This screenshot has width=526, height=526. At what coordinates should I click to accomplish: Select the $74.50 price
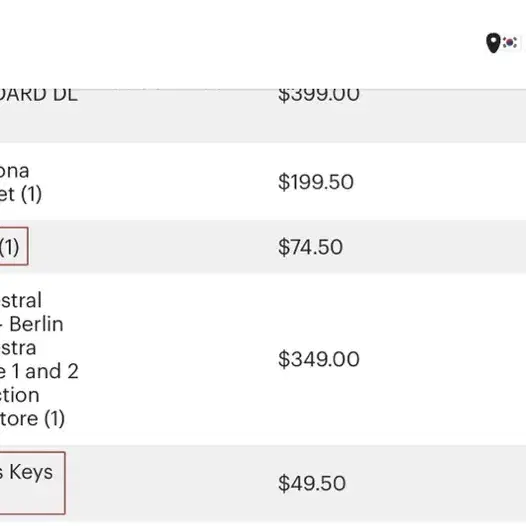click(310, 247)
